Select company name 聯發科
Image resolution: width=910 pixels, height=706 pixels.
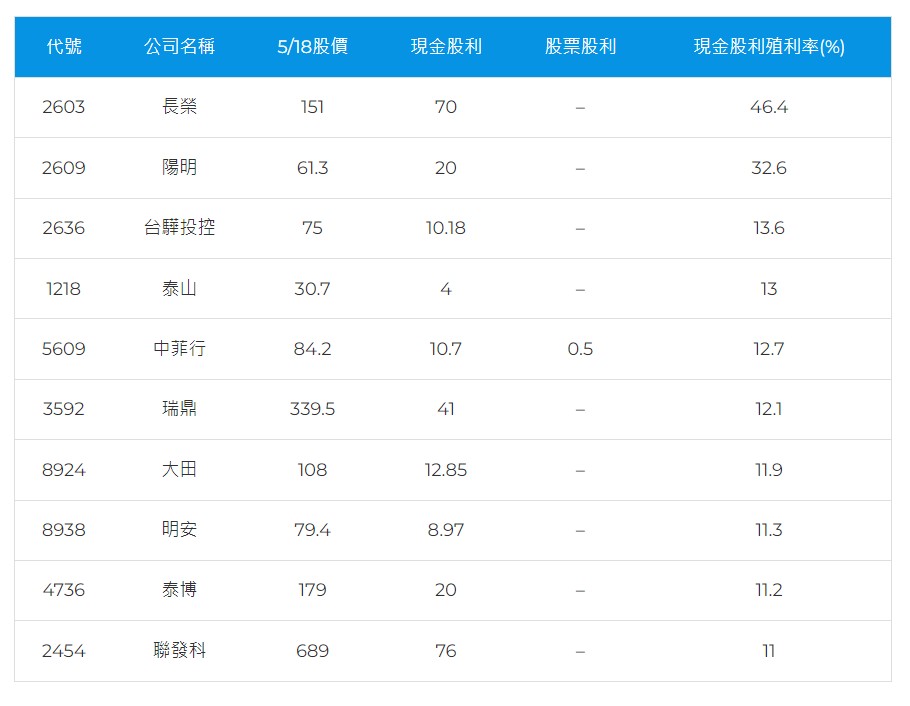[x=179, y=650]
